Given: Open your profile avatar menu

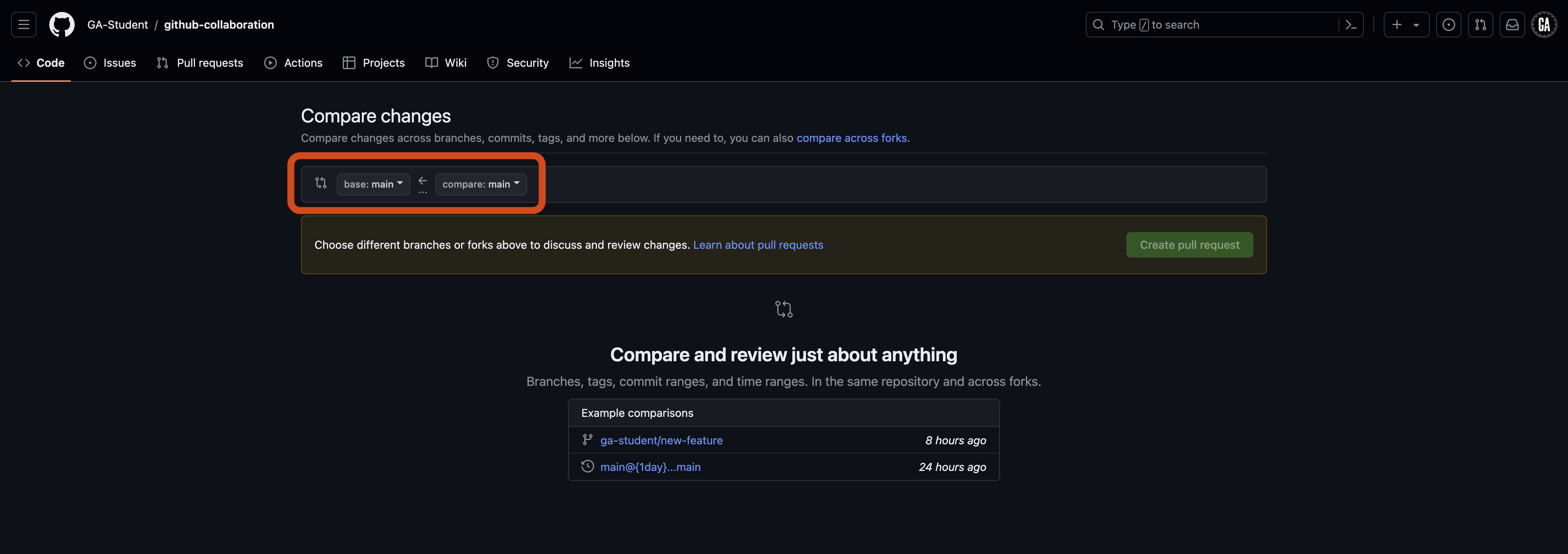Looking at the screenshot, I should pyautogui.click(x=1544, y=24).
